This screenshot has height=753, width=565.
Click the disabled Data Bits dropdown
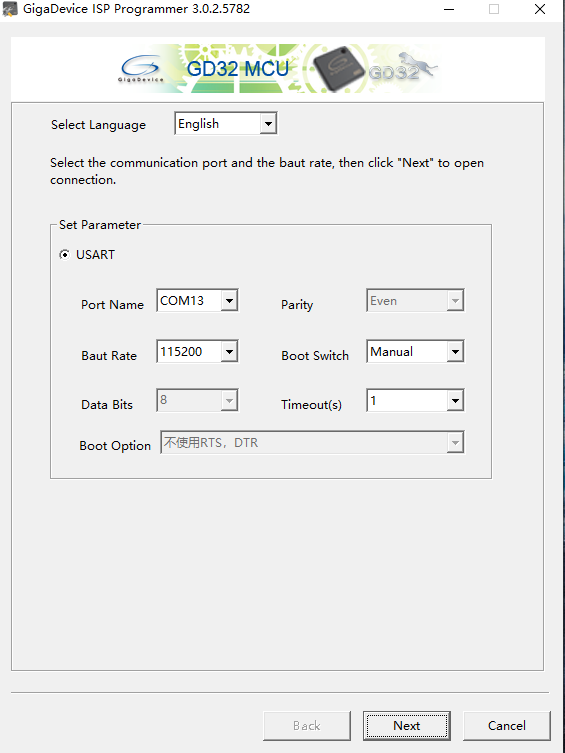point(197,401)
